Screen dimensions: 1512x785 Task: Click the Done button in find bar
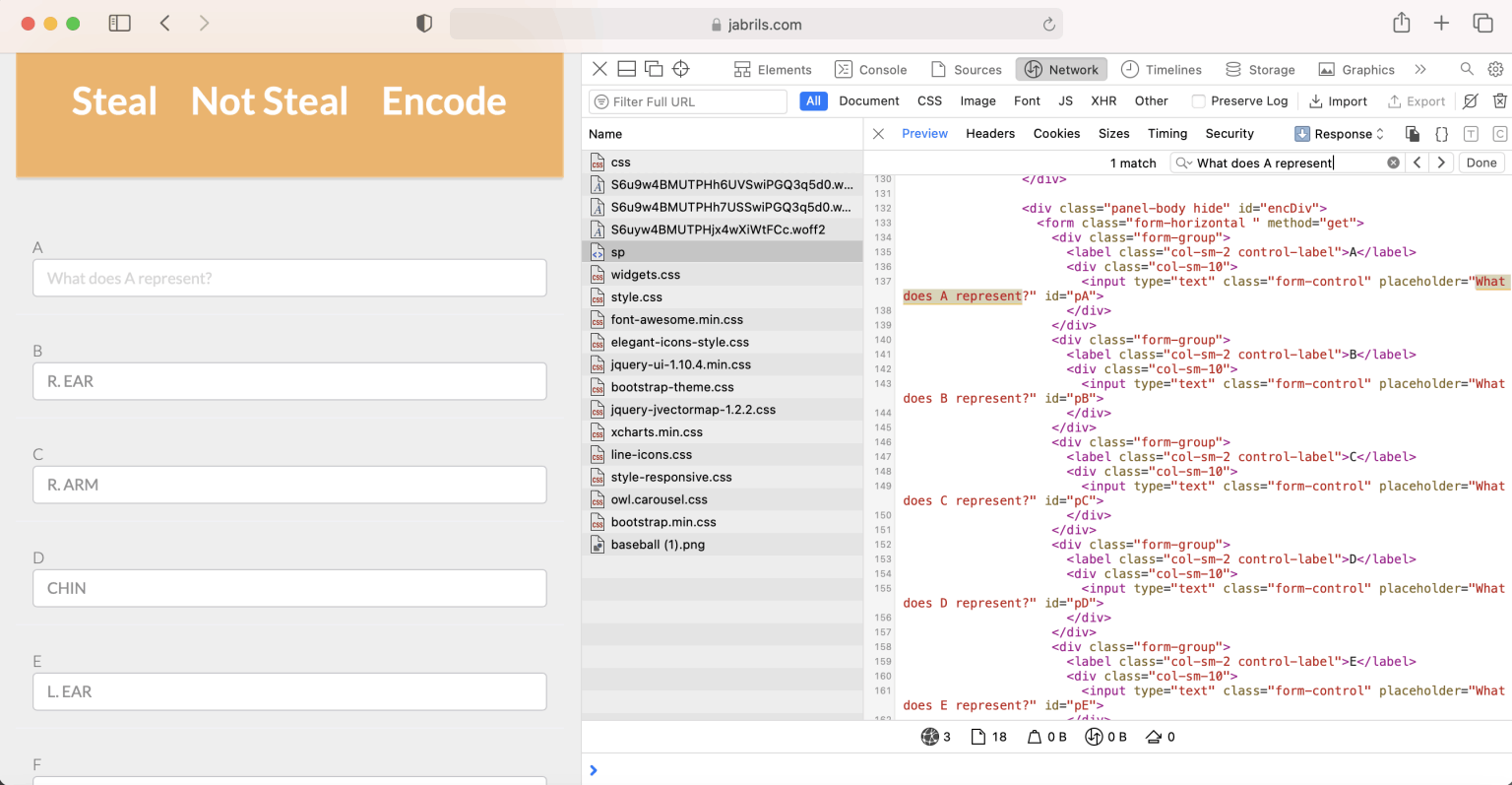point(1480,163)
